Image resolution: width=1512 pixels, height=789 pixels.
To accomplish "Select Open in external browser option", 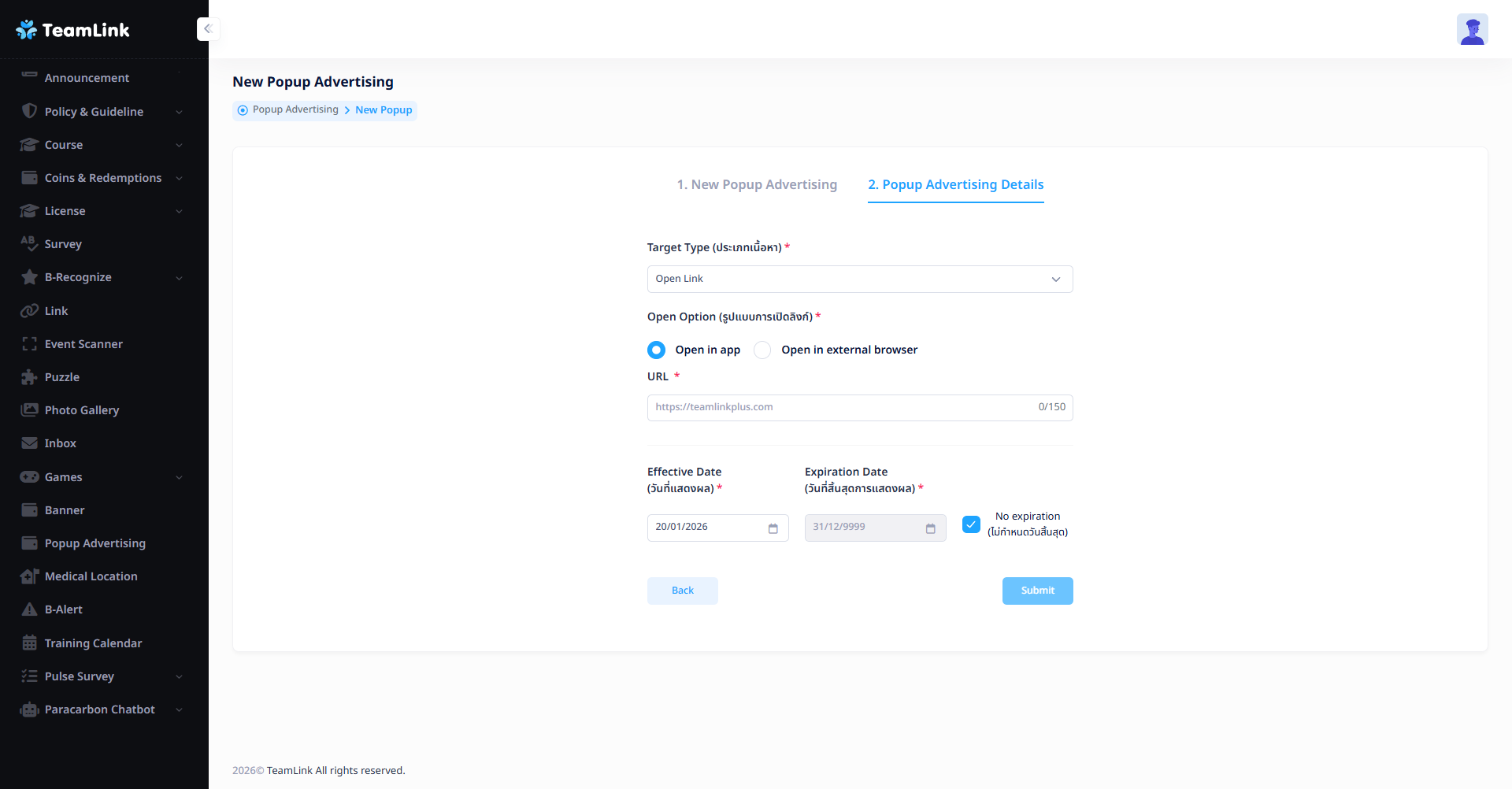I will pos(762,350).
